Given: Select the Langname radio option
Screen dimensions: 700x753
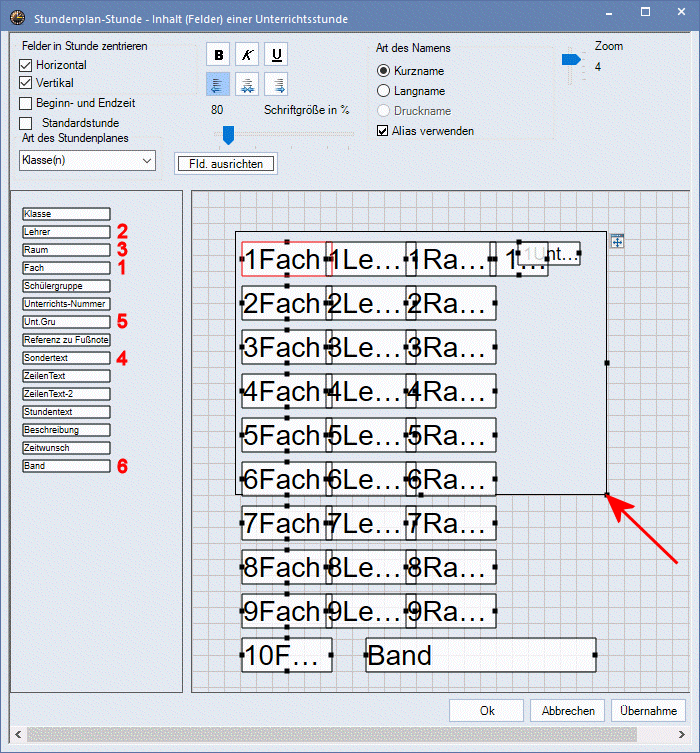Looking at the screenshot, I should [383, 91].
